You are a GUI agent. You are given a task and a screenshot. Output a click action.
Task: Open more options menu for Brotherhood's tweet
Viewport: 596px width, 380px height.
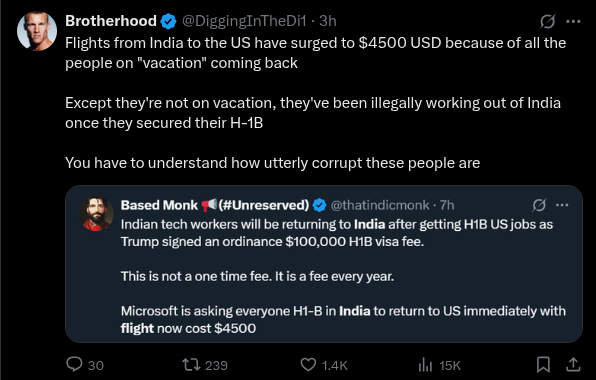point(573,22)
